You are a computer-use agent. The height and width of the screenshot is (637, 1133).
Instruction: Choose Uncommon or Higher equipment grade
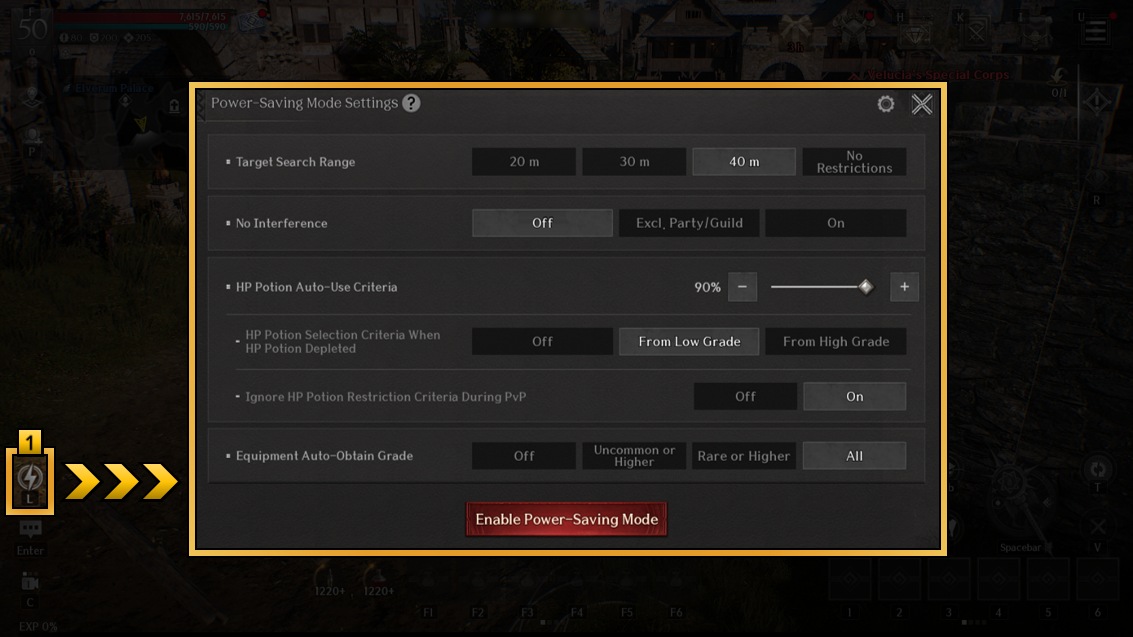(x=634, y=456)
